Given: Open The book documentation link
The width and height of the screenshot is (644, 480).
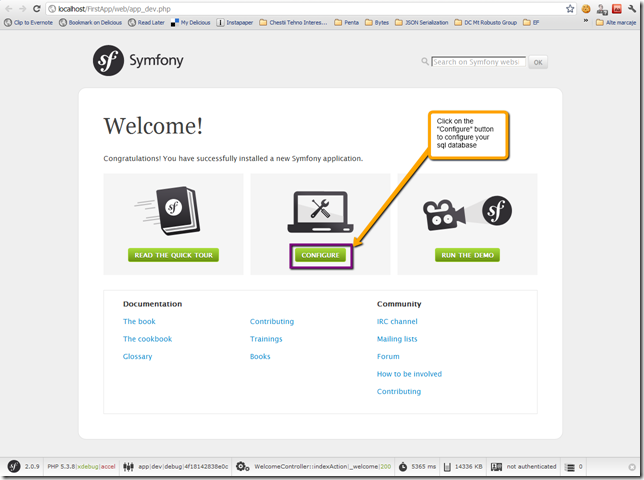Looking at the screenshot, I should [x=139, y=322].
